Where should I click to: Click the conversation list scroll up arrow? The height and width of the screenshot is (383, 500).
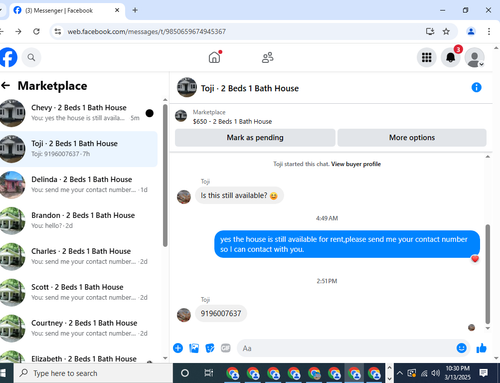165,100
